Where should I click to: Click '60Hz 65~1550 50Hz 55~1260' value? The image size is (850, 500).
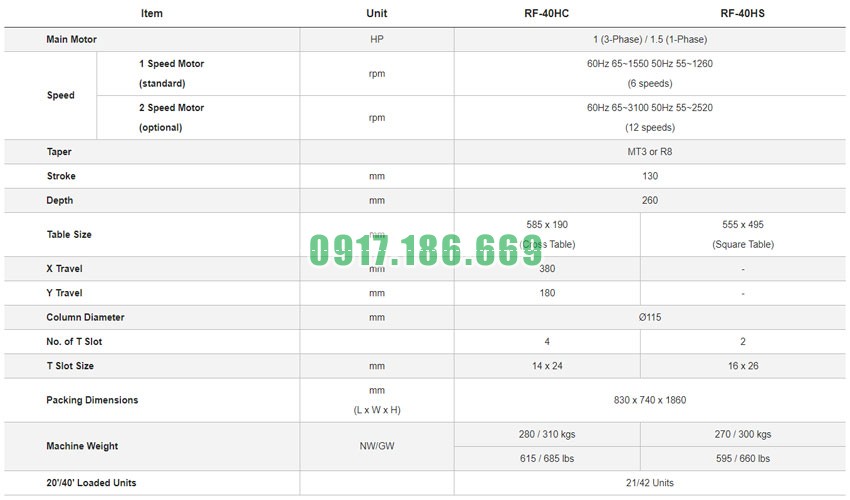point(650,64)
